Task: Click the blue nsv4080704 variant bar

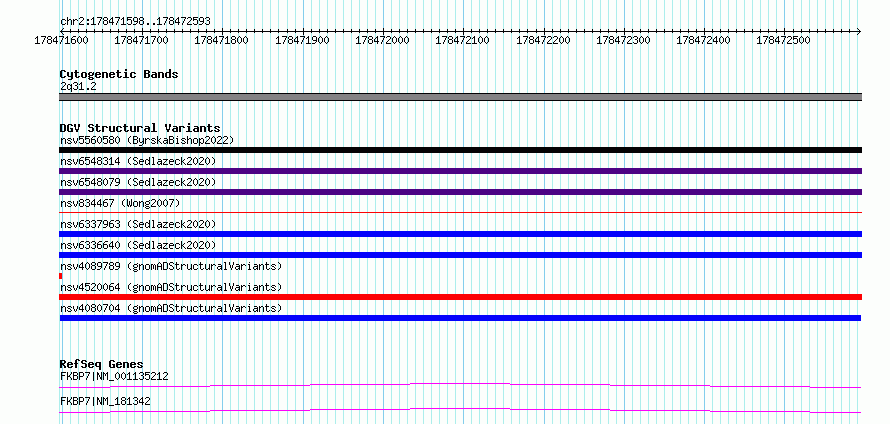Action: click(x=460, y=318)
